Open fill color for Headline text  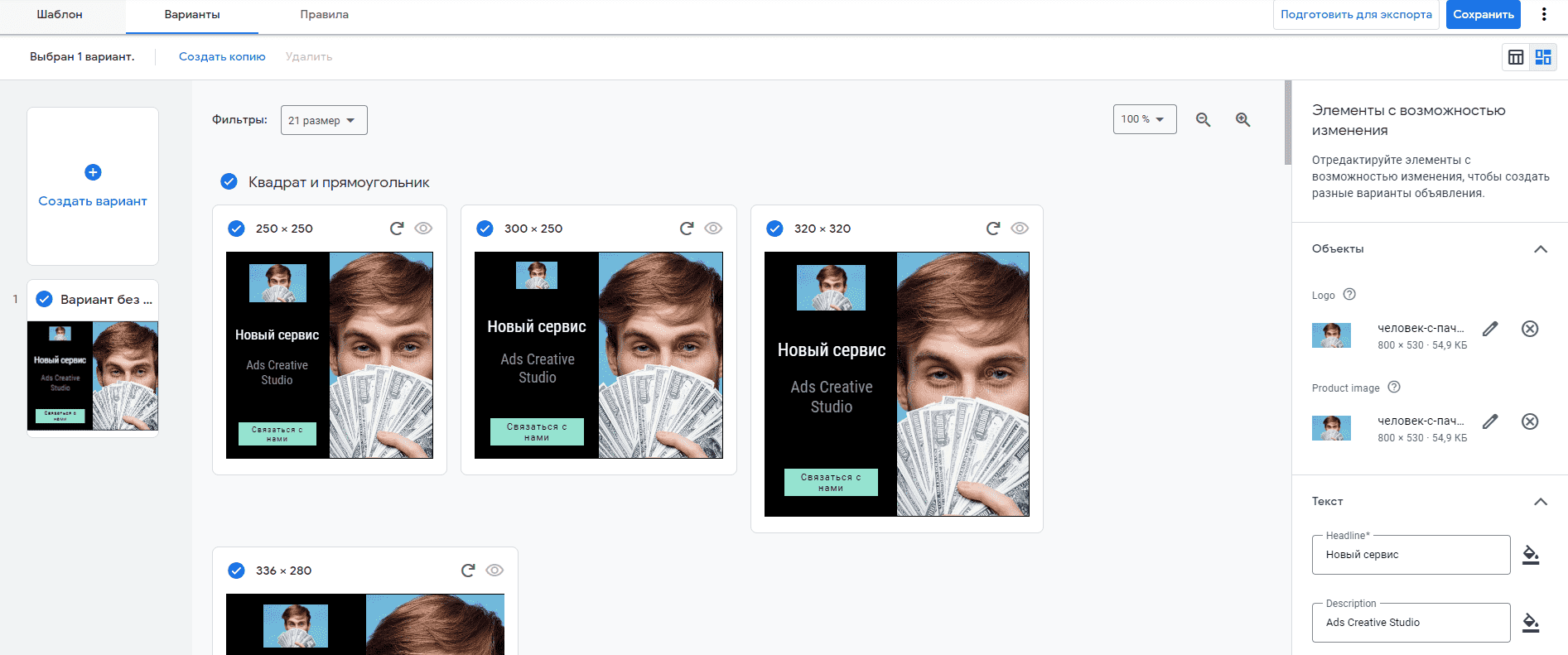point(1531,555)
